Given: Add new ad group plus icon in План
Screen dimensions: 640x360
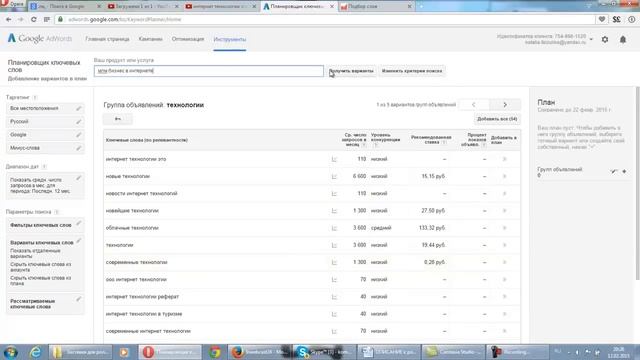Looking at the screenshot, I should click(624, 171).
